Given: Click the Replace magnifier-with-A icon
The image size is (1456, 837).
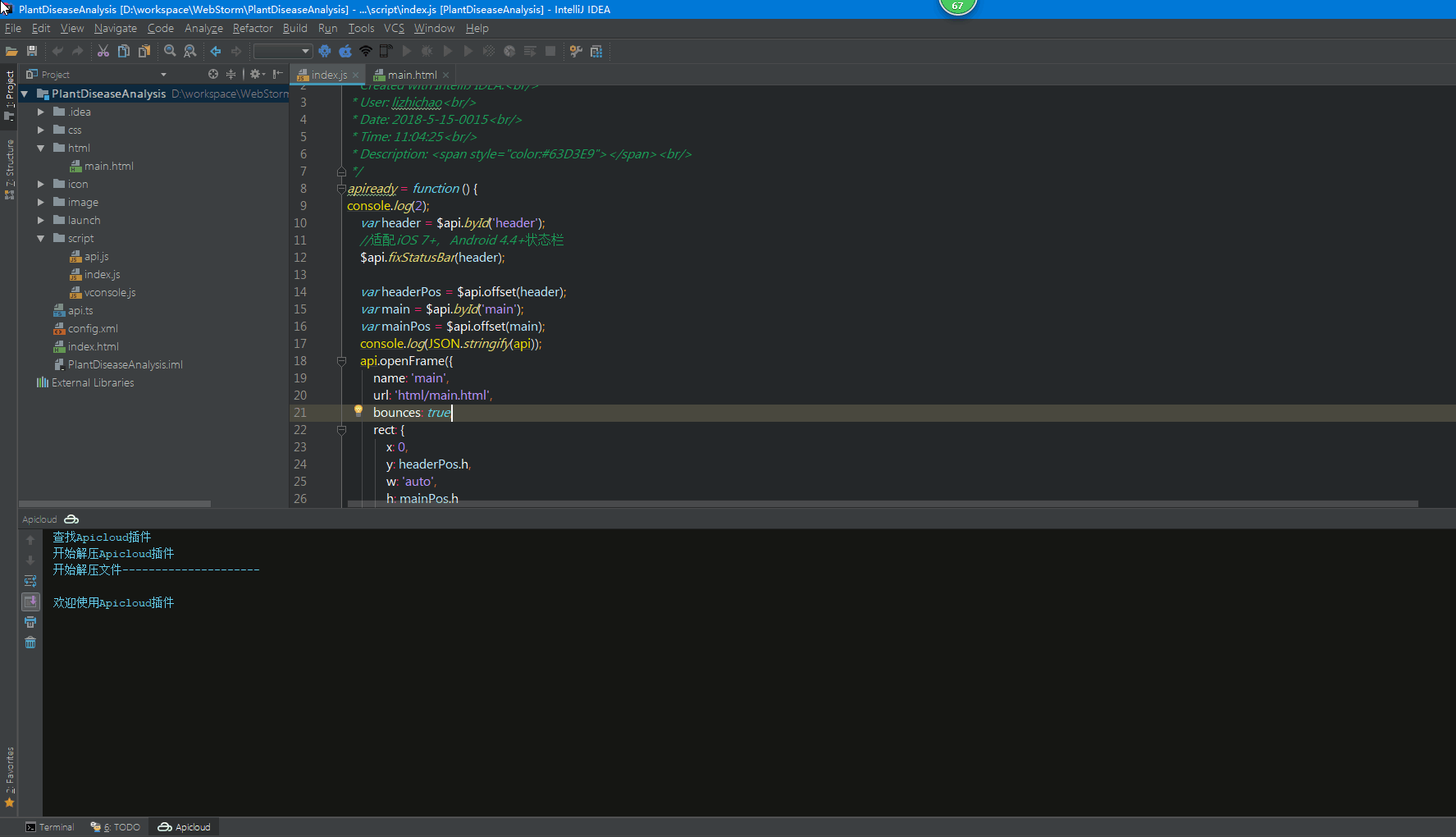Looking at the screenshot, I should click(x=190, y=51).
